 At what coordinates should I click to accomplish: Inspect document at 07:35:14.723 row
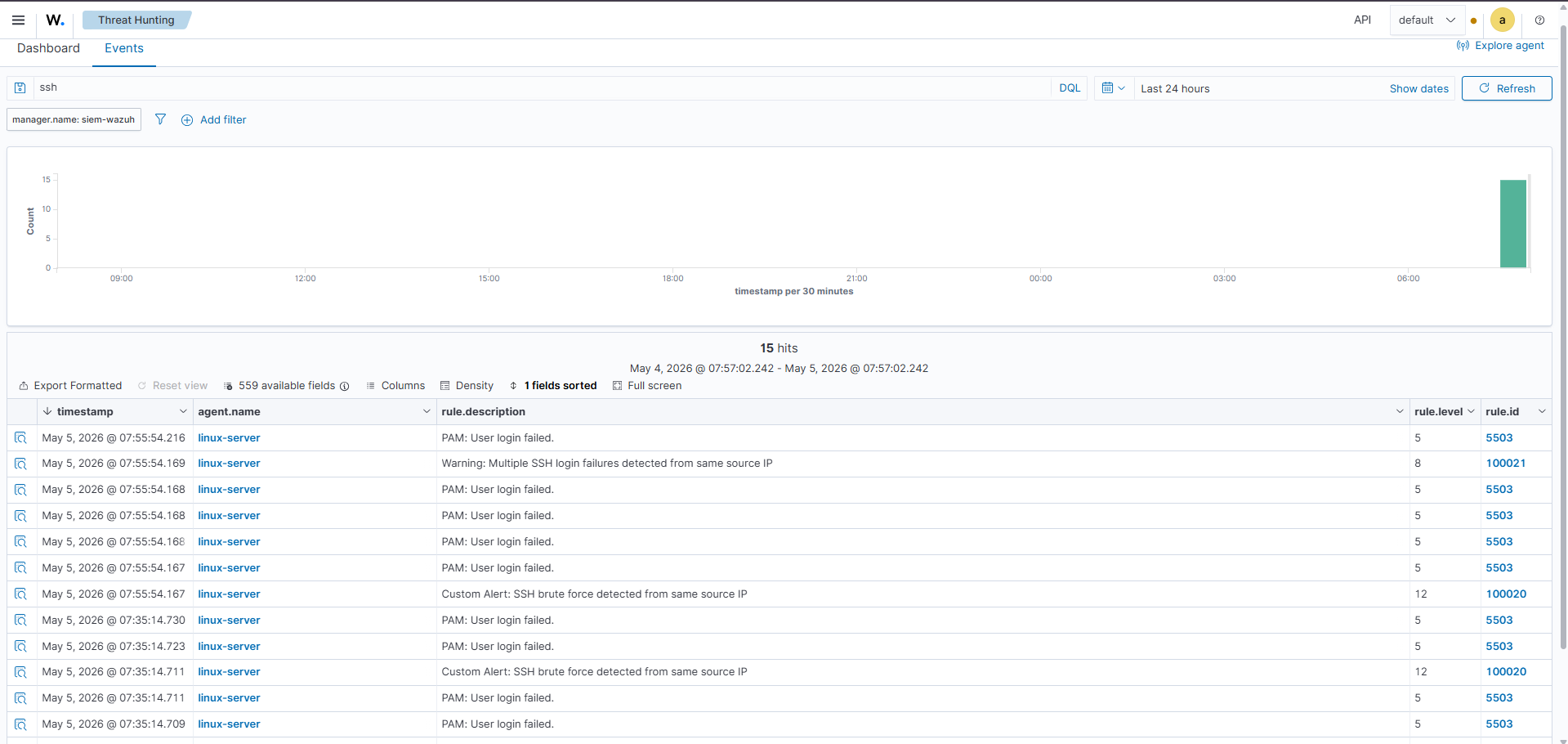pos(20,647)
